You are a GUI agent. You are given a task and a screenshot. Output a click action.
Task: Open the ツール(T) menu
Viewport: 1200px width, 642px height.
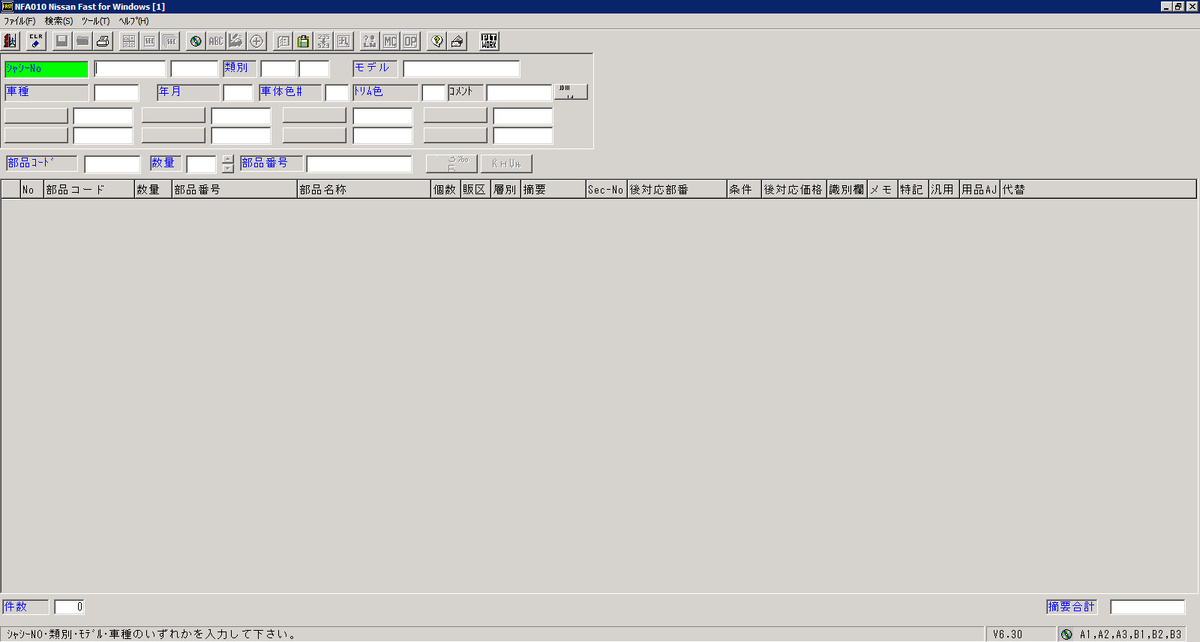[x=96, y=21]
